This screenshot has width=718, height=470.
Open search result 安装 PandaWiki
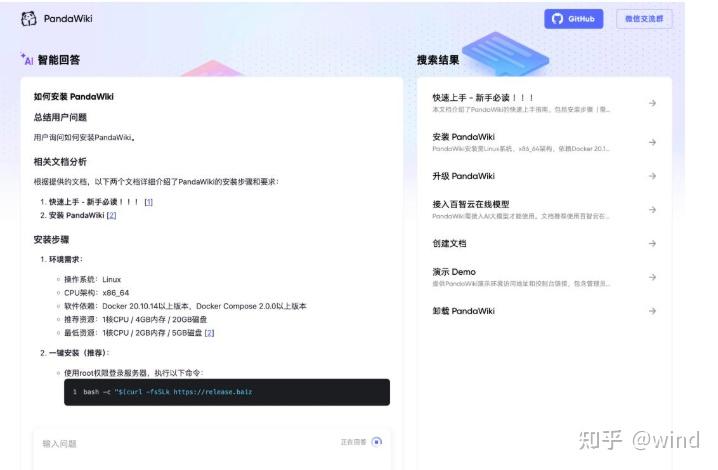(544, 142)
